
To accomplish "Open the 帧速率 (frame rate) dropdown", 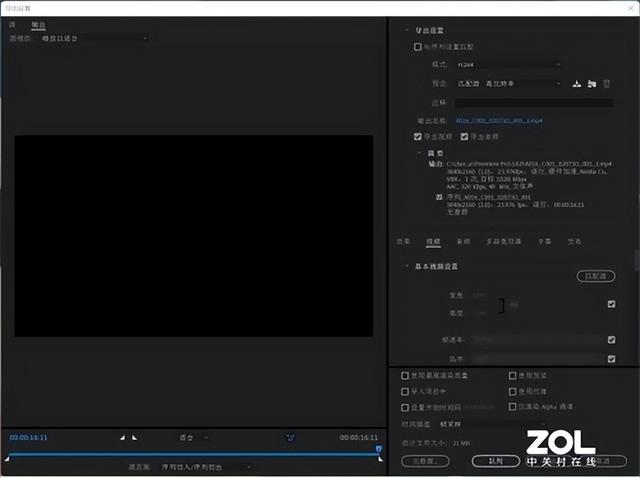I will click(x=537, y=340).
